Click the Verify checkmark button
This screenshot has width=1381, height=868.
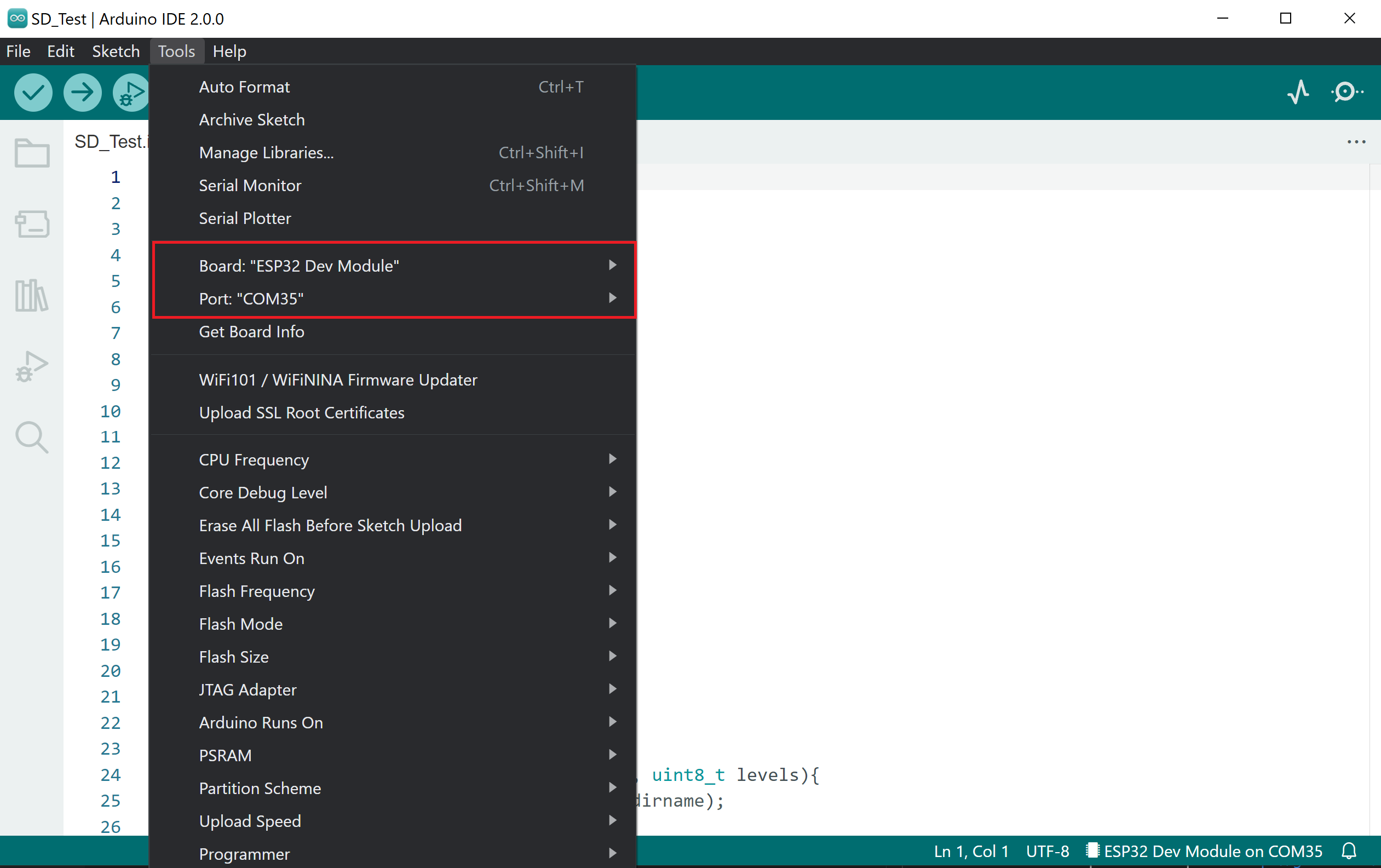click(33, 93)
